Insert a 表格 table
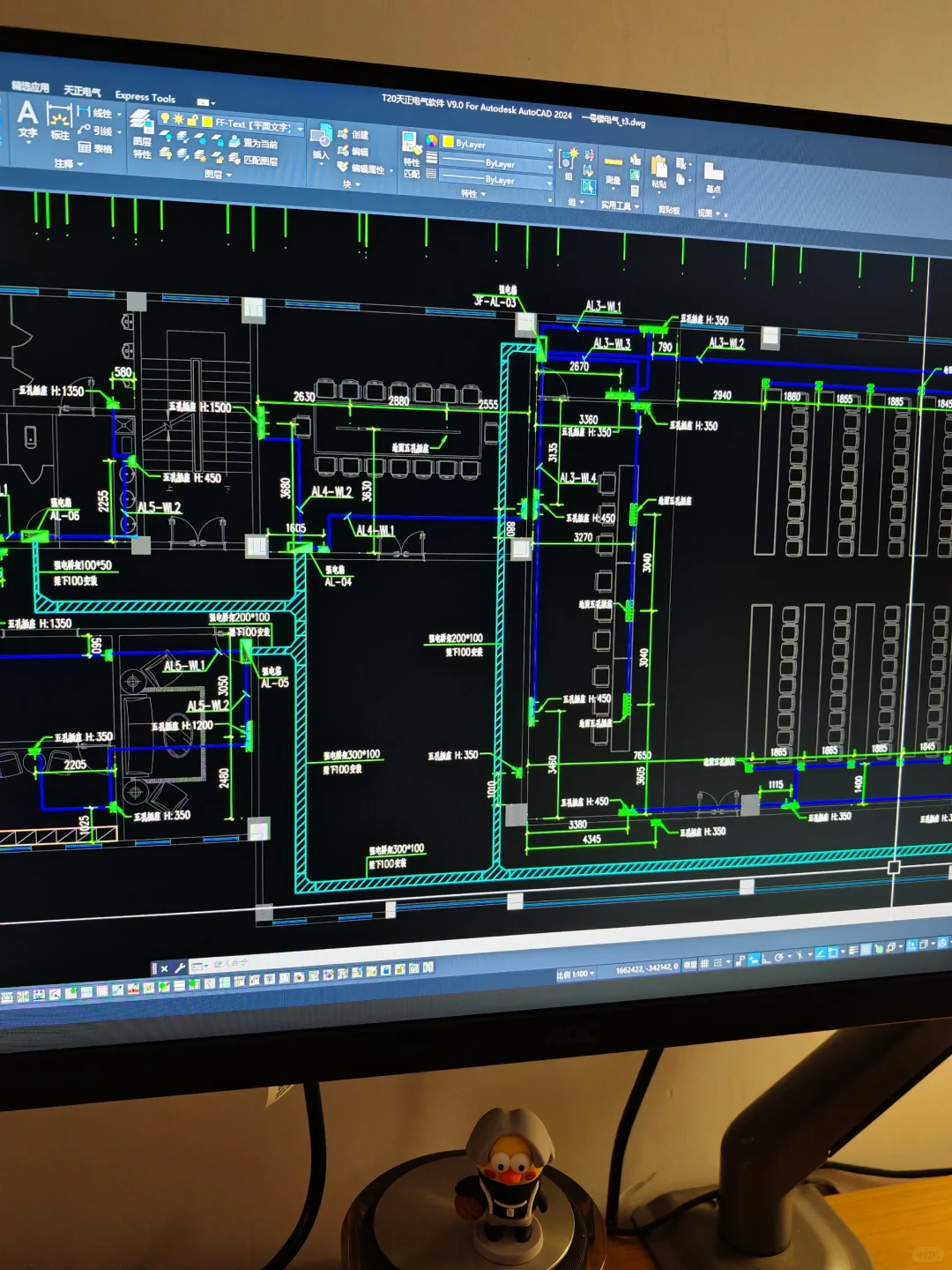This screenshot has width=952, height=1270. click(95, 147)
